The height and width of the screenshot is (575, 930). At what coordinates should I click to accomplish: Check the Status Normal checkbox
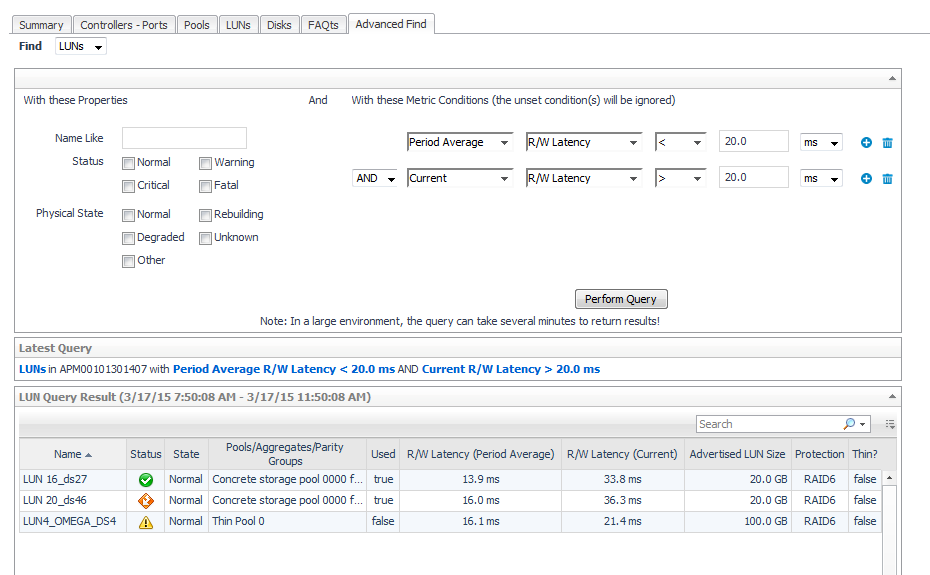(x=128, y=163)
